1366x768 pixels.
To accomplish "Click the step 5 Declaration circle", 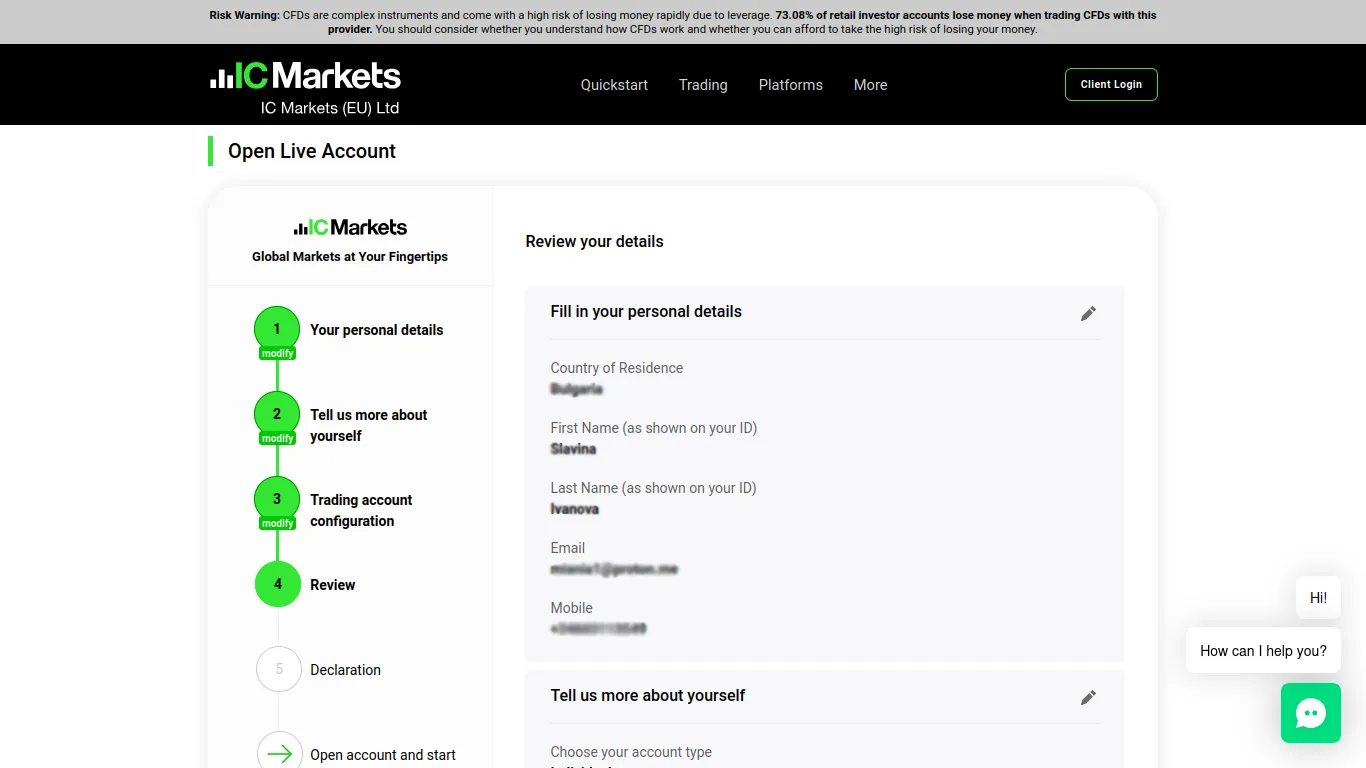I will [x=279, y=669].
